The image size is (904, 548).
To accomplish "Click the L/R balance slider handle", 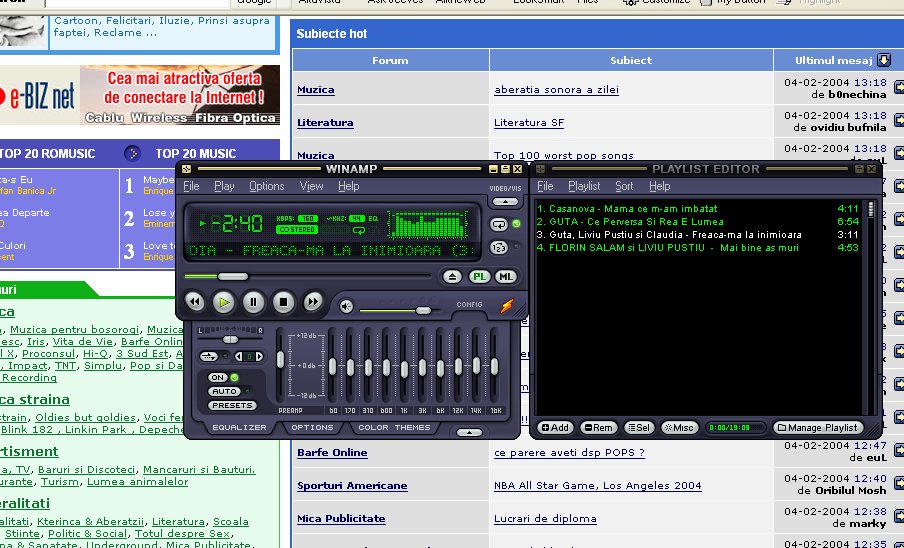I will (230, 339).
